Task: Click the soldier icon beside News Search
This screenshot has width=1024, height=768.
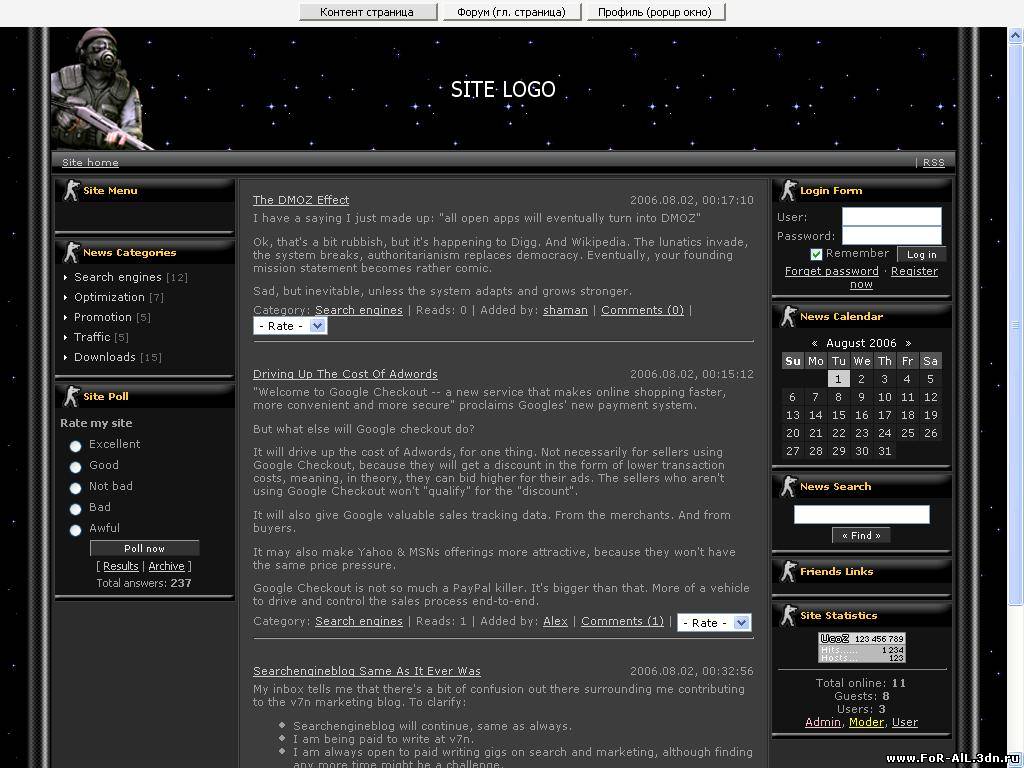Action: coord(788,487)
